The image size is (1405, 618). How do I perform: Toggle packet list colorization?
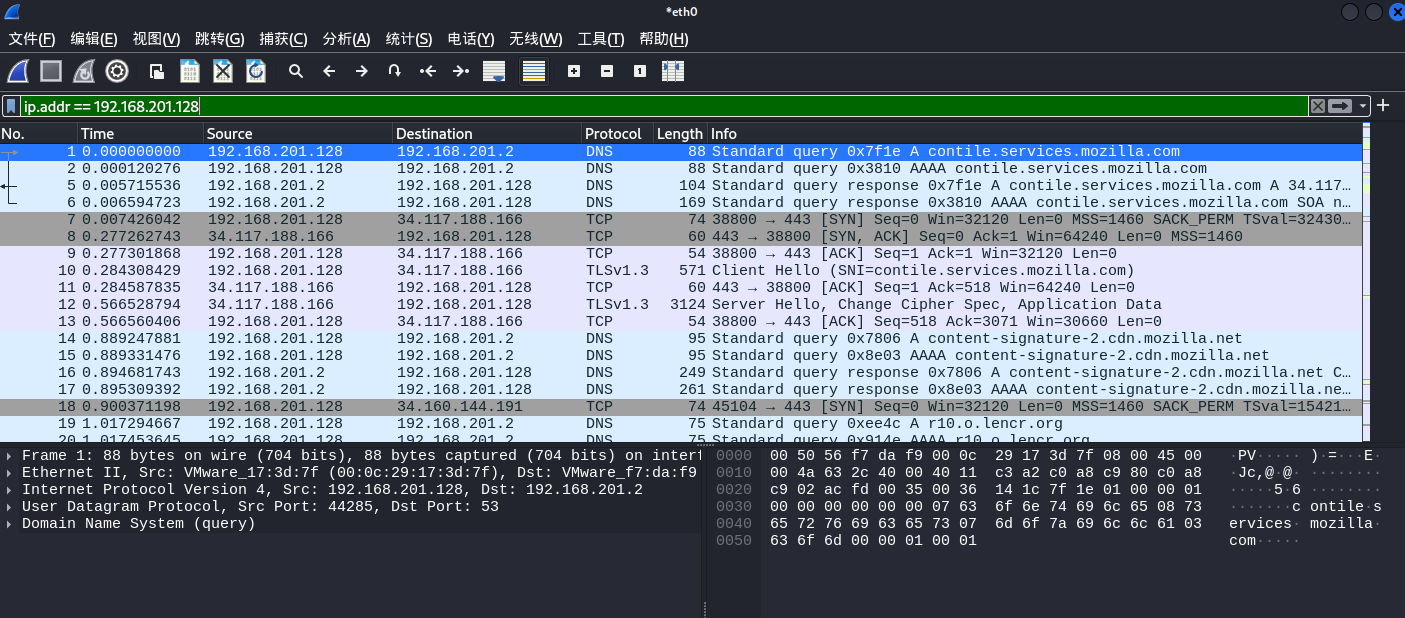[x=534, y=71]
